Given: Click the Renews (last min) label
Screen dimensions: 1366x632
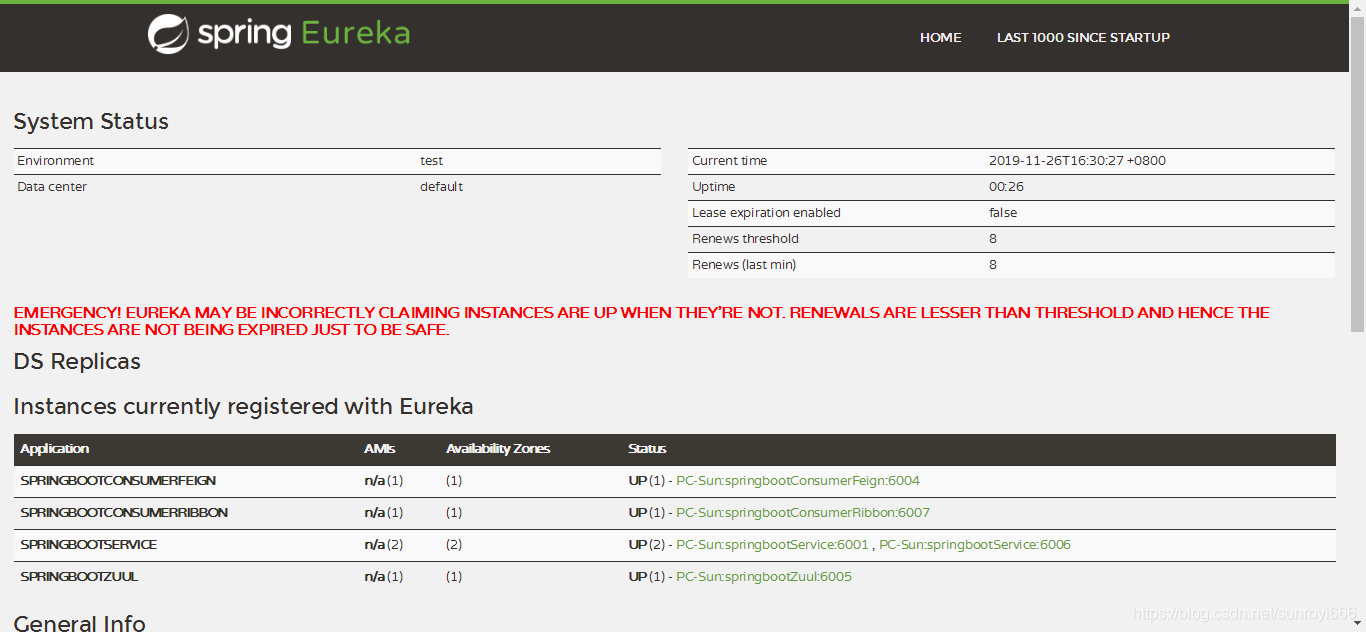Looking at the screenshot, I should tap(744, 265).
